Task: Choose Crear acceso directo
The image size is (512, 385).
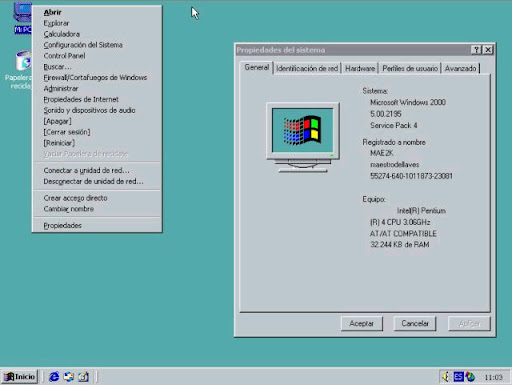Action: point(97,198)
